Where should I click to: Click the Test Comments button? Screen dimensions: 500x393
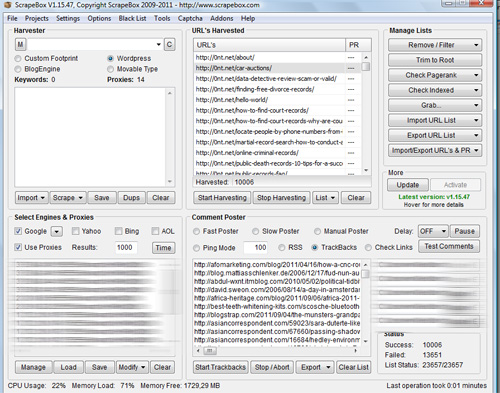coord(449,246)
